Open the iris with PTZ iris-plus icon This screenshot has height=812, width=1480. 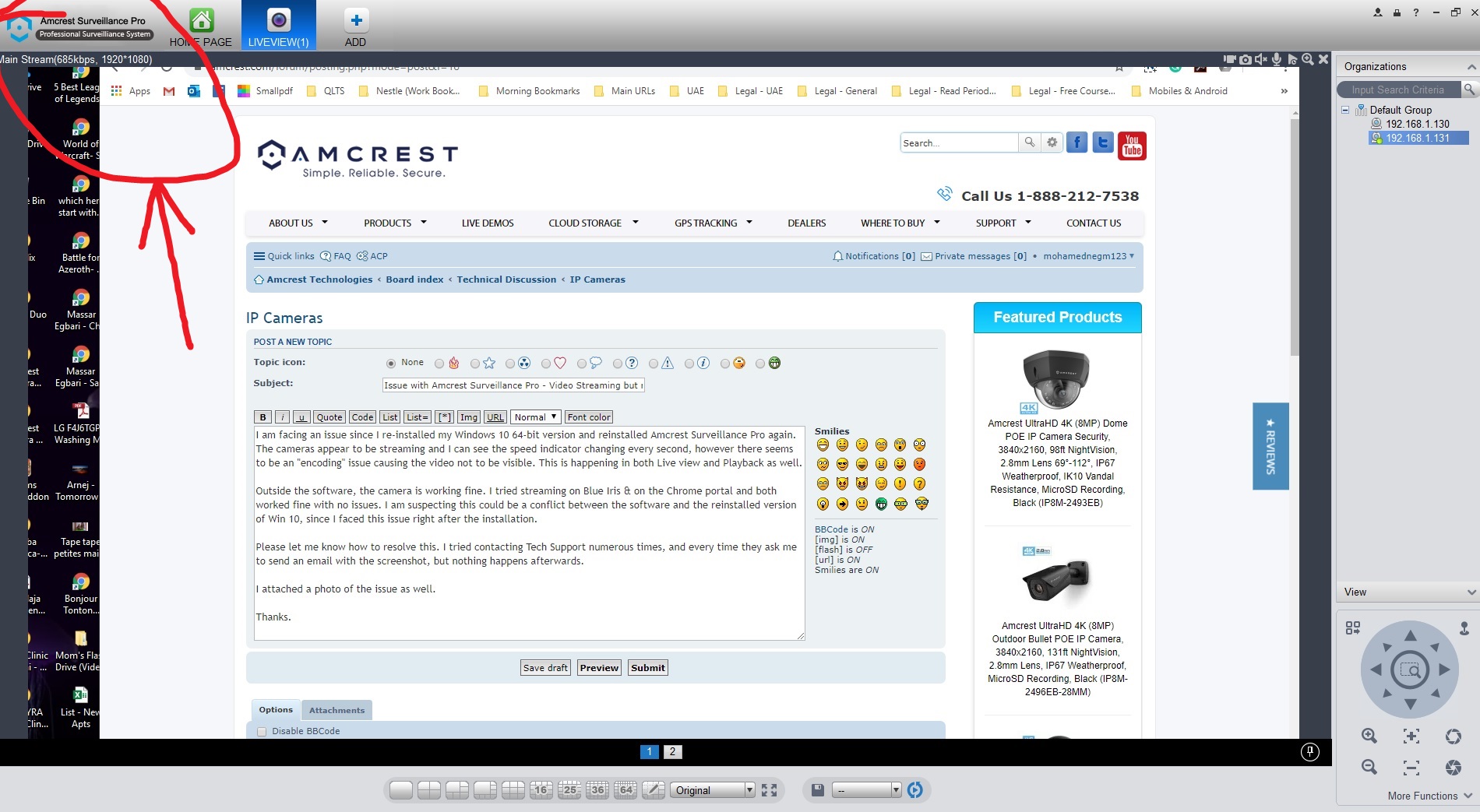click(1453, 736)
